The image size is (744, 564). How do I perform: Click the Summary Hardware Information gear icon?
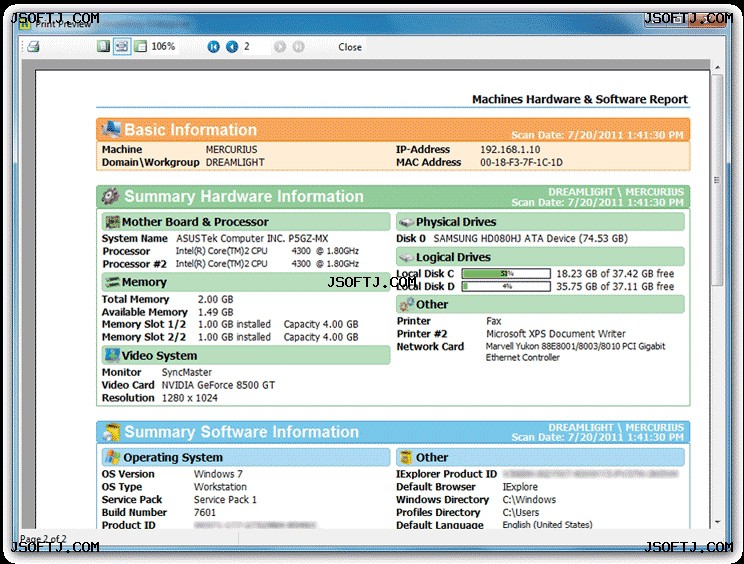(111, 196)
